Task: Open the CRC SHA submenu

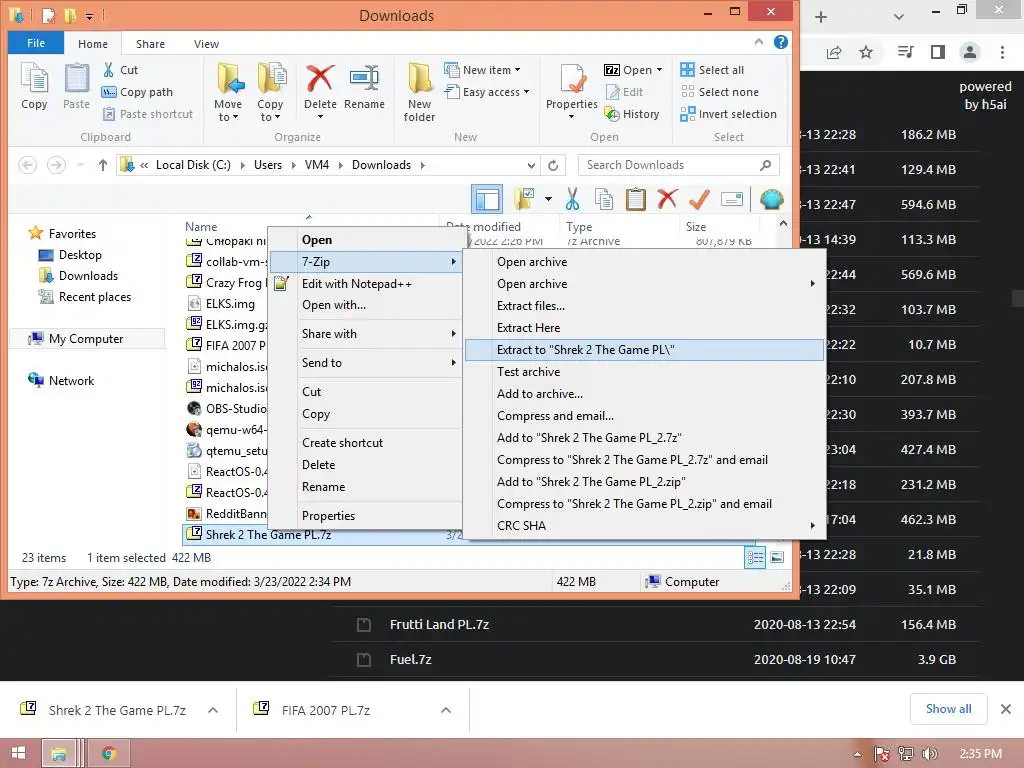Action: [x=645, y=526]
